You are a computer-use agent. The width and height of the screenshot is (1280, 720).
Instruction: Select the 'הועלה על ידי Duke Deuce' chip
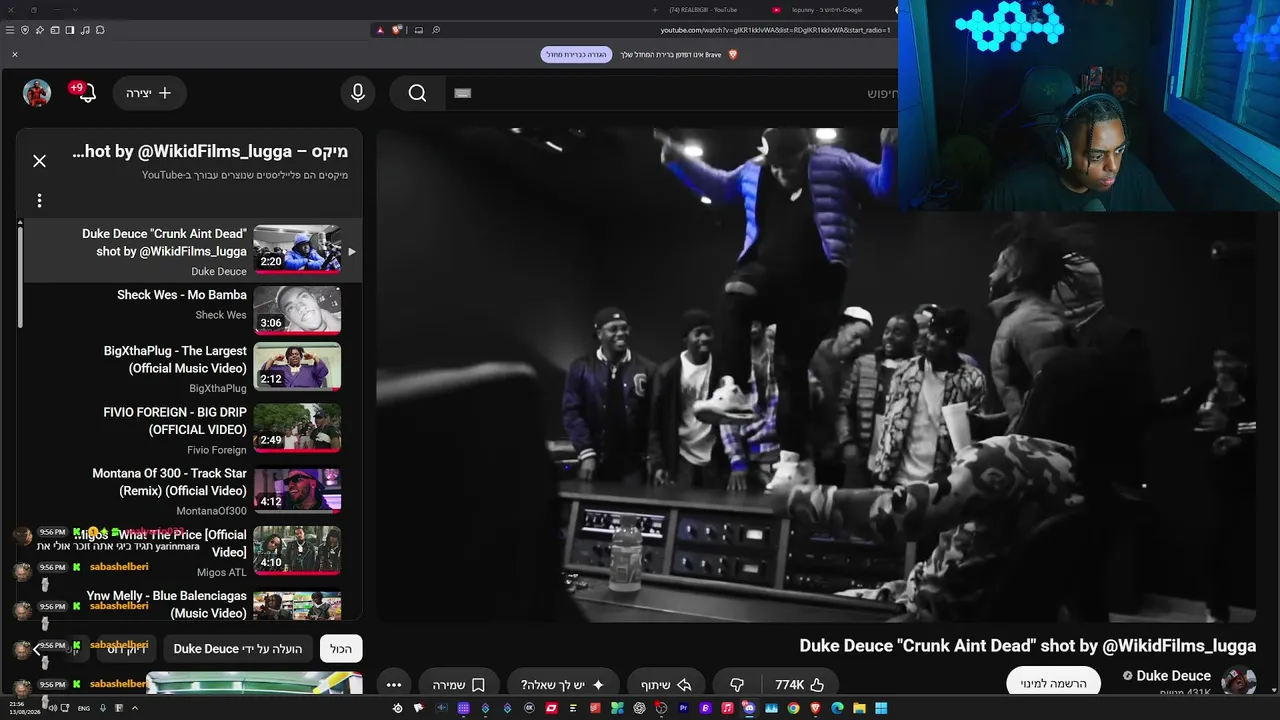point(238,649)
